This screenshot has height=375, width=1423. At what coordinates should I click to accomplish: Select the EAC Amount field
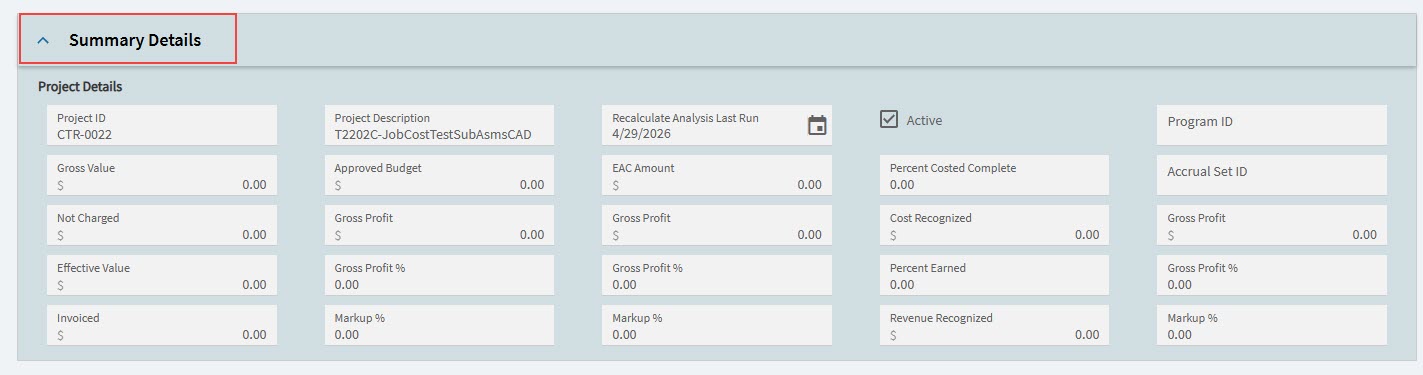716,175
